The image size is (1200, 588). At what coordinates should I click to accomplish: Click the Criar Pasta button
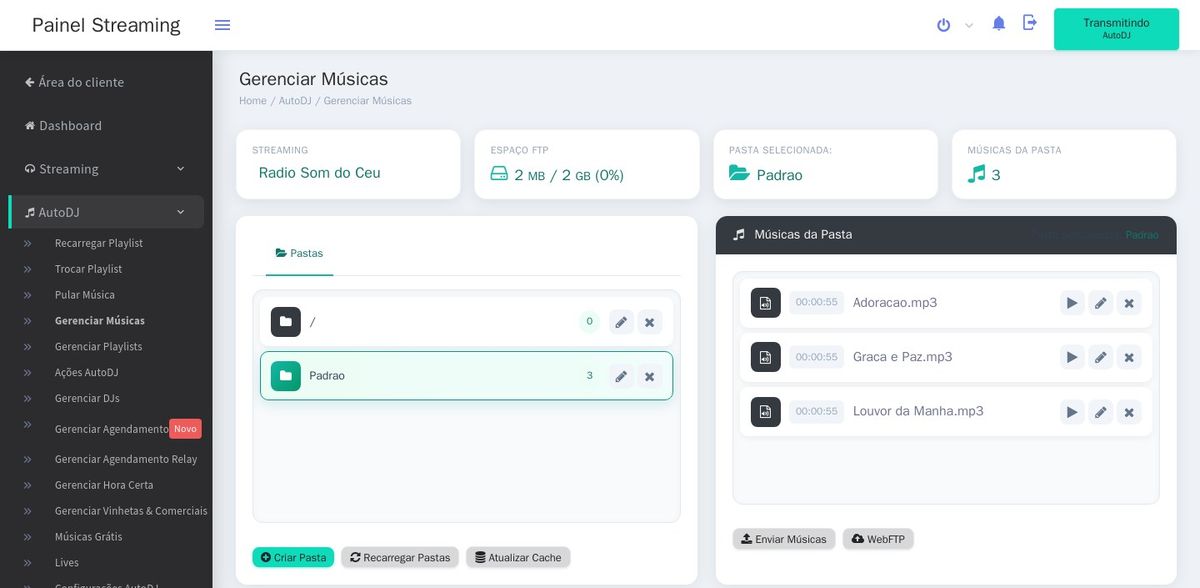pyautogui.click(x=293, y=557)
